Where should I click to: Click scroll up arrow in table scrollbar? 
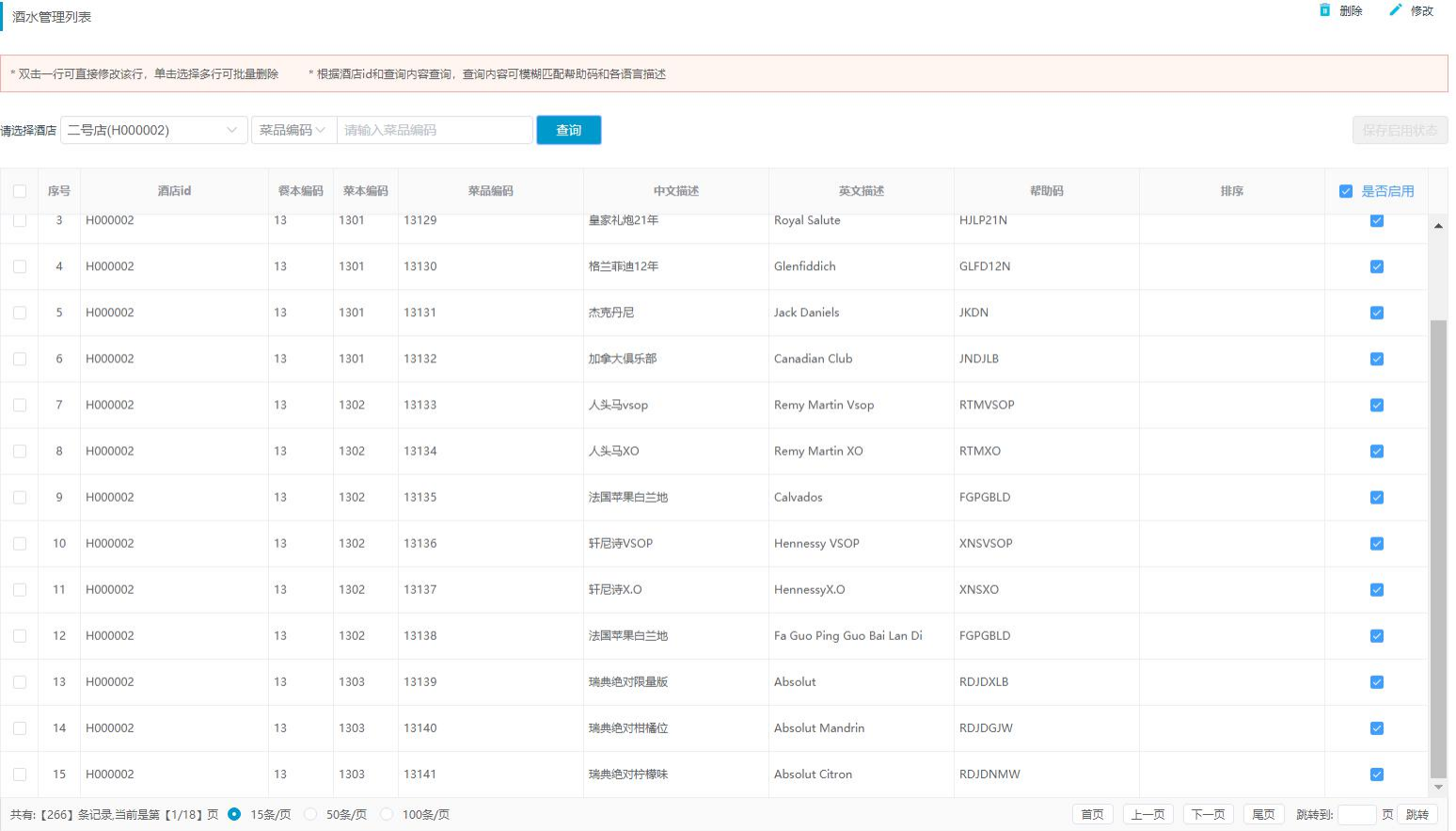click(1438, 226)
